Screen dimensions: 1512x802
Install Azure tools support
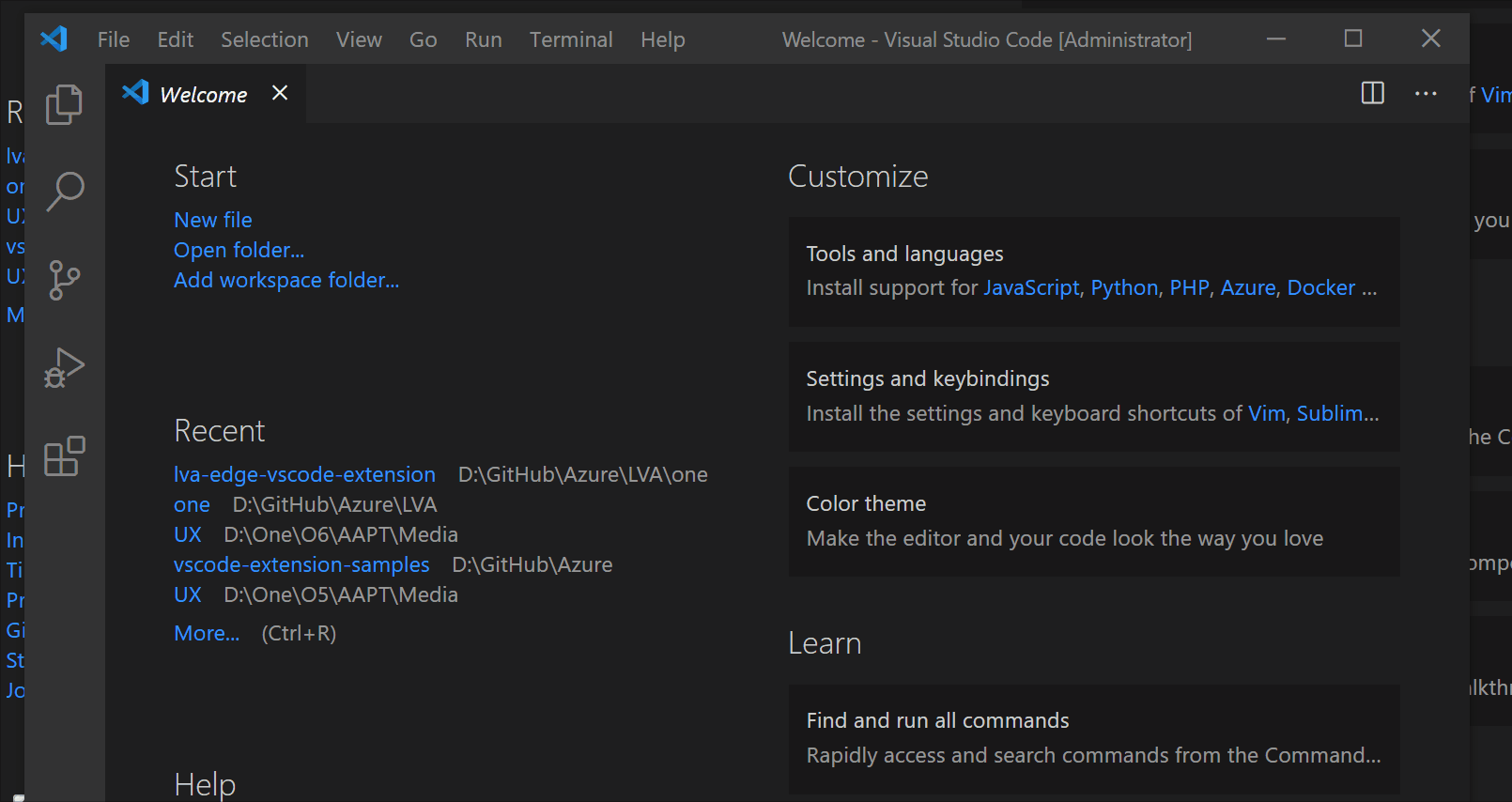(1248, 287)
